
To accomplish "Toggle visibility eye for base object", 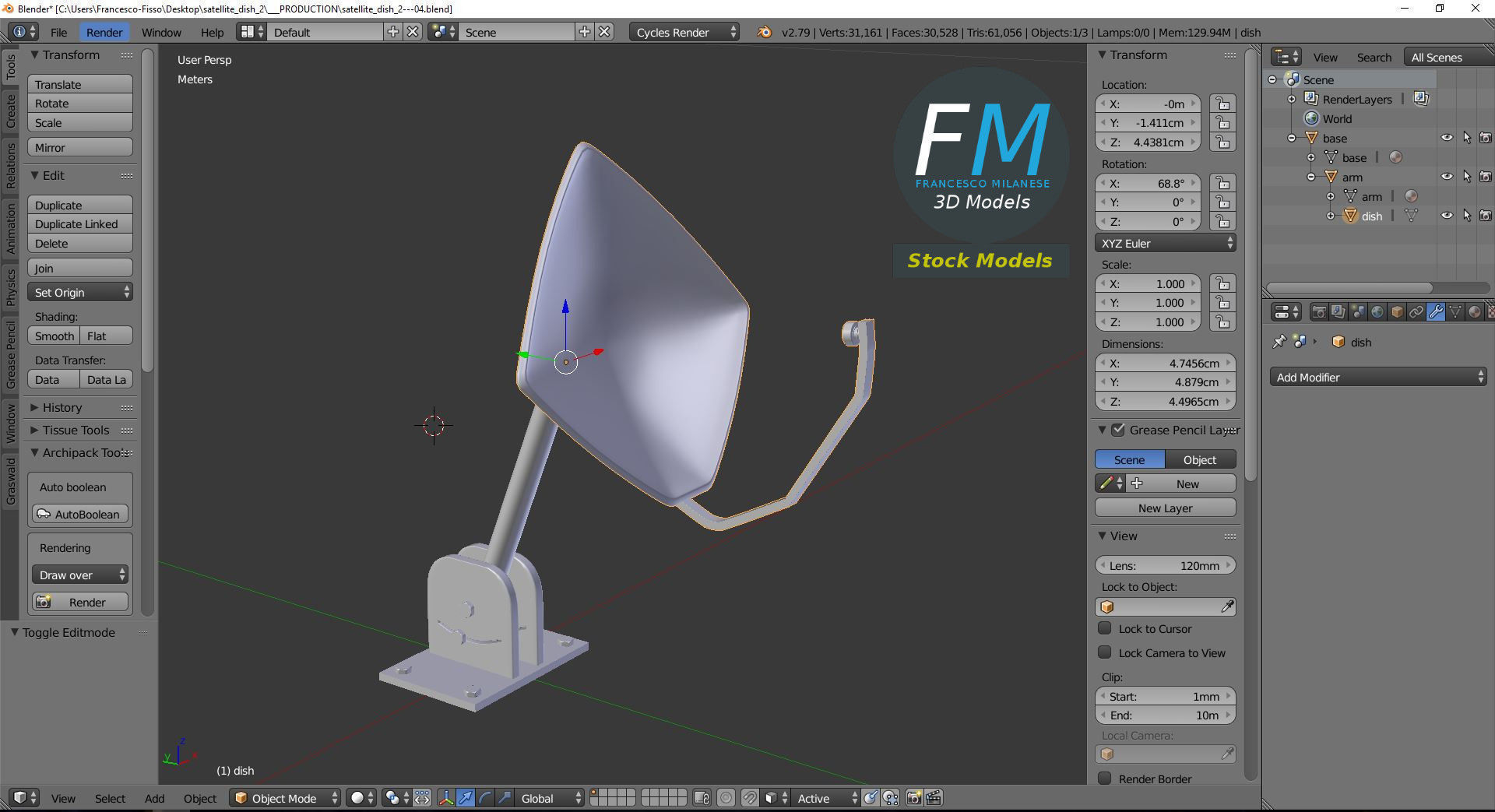I will 1447,138.
